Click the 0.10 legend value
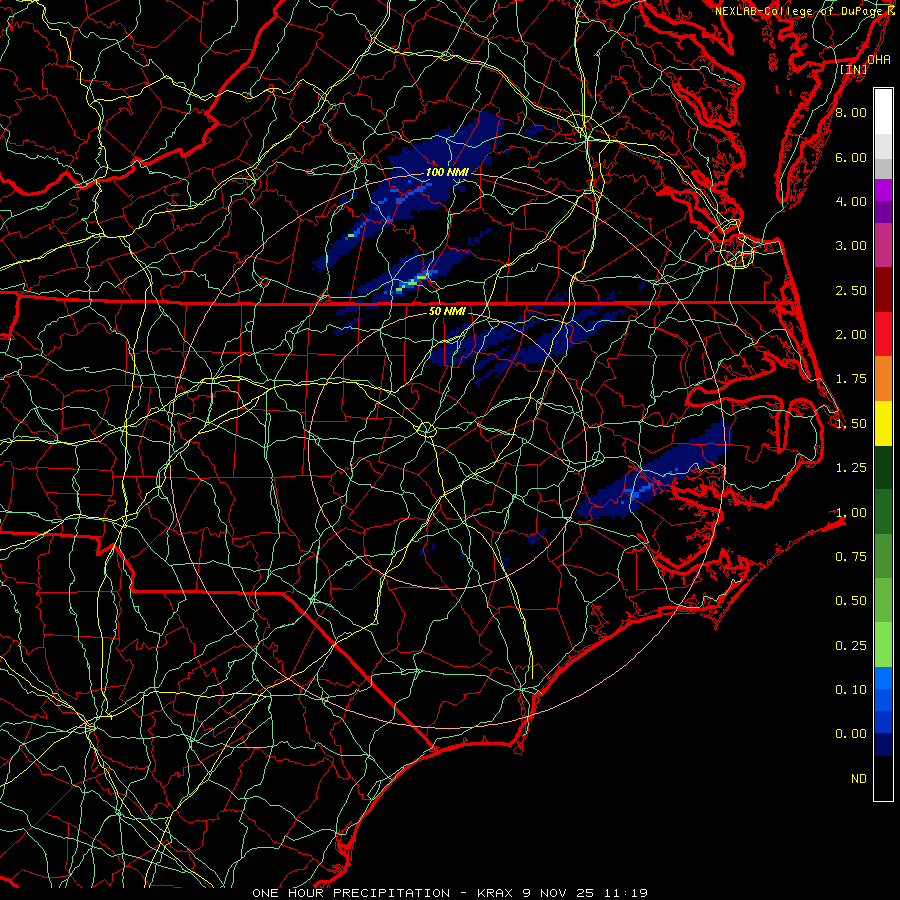The width and height of the screenshot is (900, 900). coord(851,689)
